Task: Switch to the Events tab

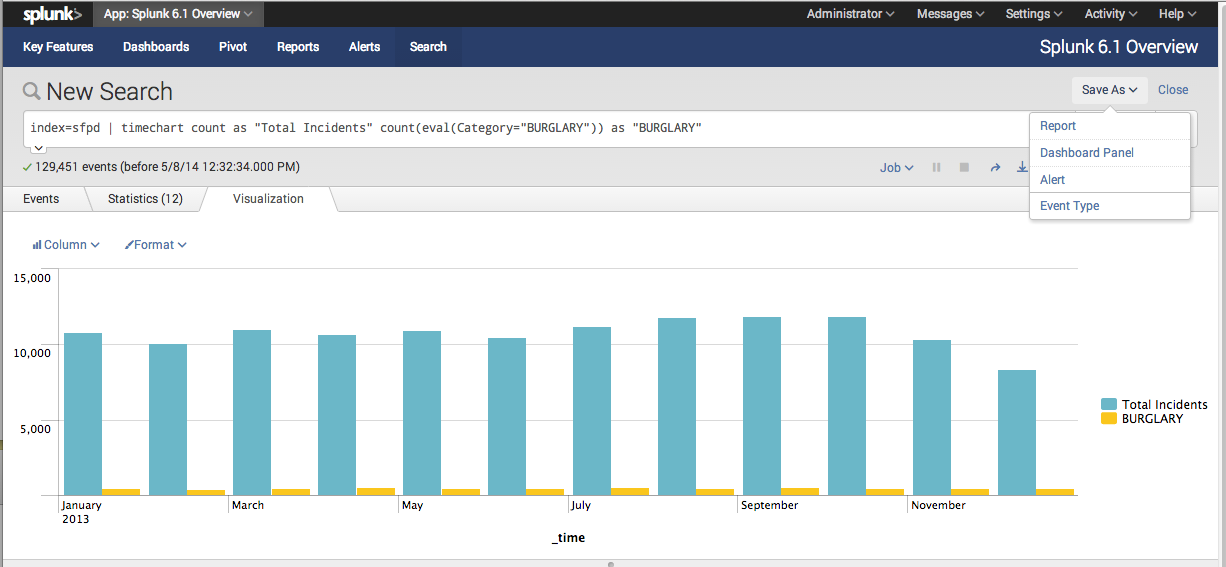Action: [41, 199]
